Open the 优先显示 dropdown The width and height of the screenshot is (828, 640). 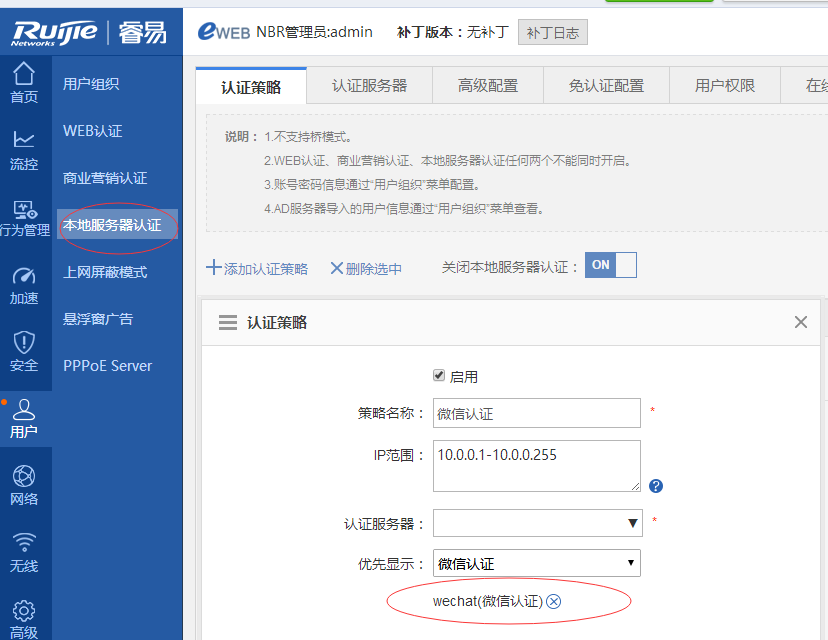tap(537, 563)
